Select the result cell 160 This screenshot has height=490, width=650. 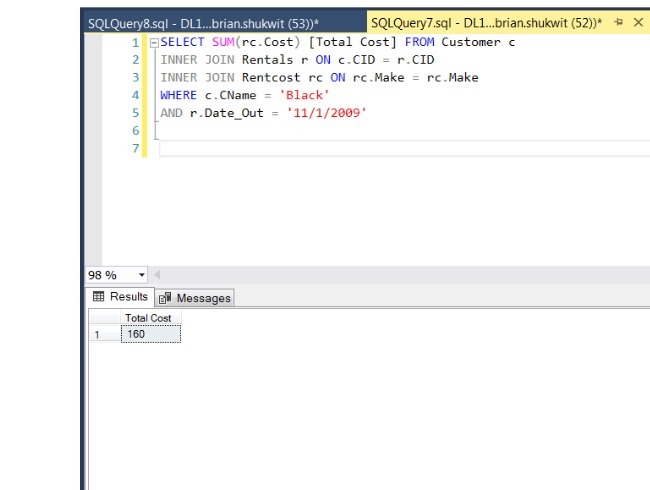(151, 334)
